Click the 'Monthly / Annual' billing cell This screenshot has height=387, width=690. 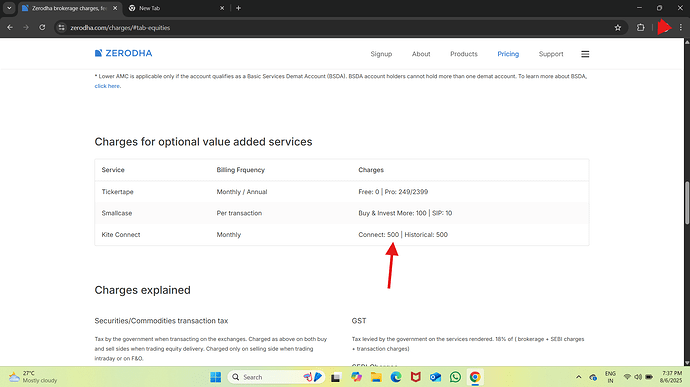tap(242, 192)
